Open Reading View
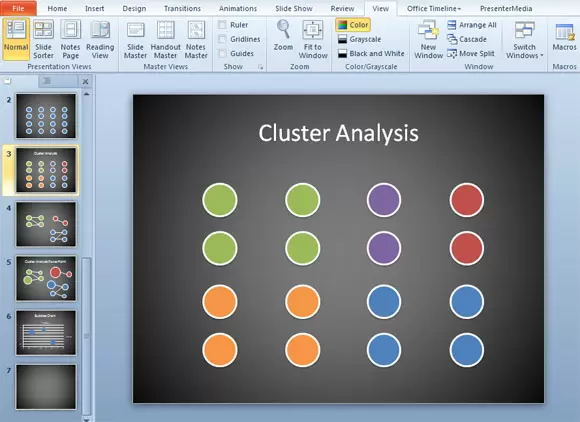580x422 pixels. tap(100, 39)
